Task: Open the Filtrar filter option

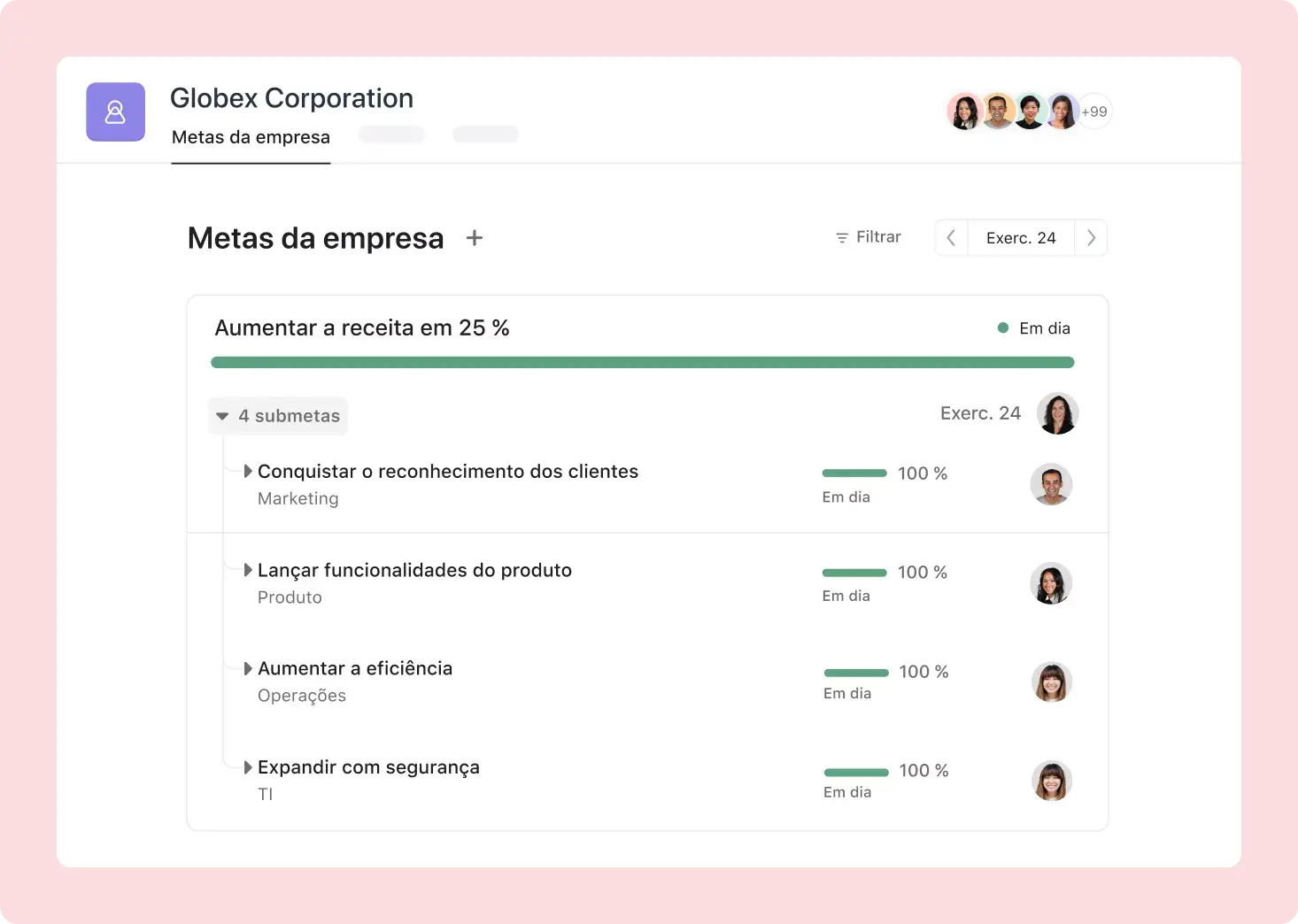Action: coord(868,237)
